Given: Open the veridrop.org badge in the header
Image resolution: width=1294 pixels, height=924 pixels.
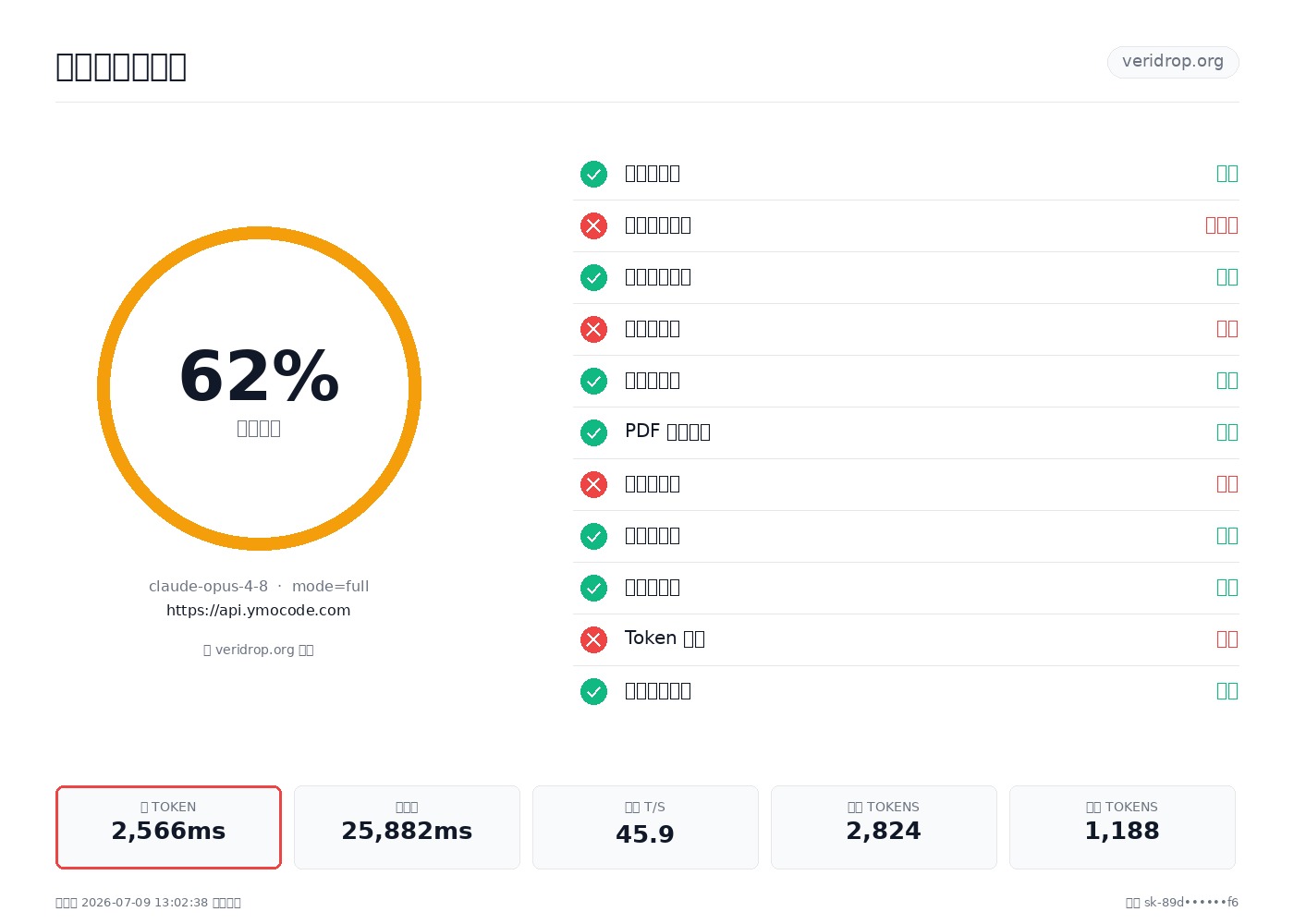Looking at the screenshot, I should pyautogui.click(x=1173, y=62).
